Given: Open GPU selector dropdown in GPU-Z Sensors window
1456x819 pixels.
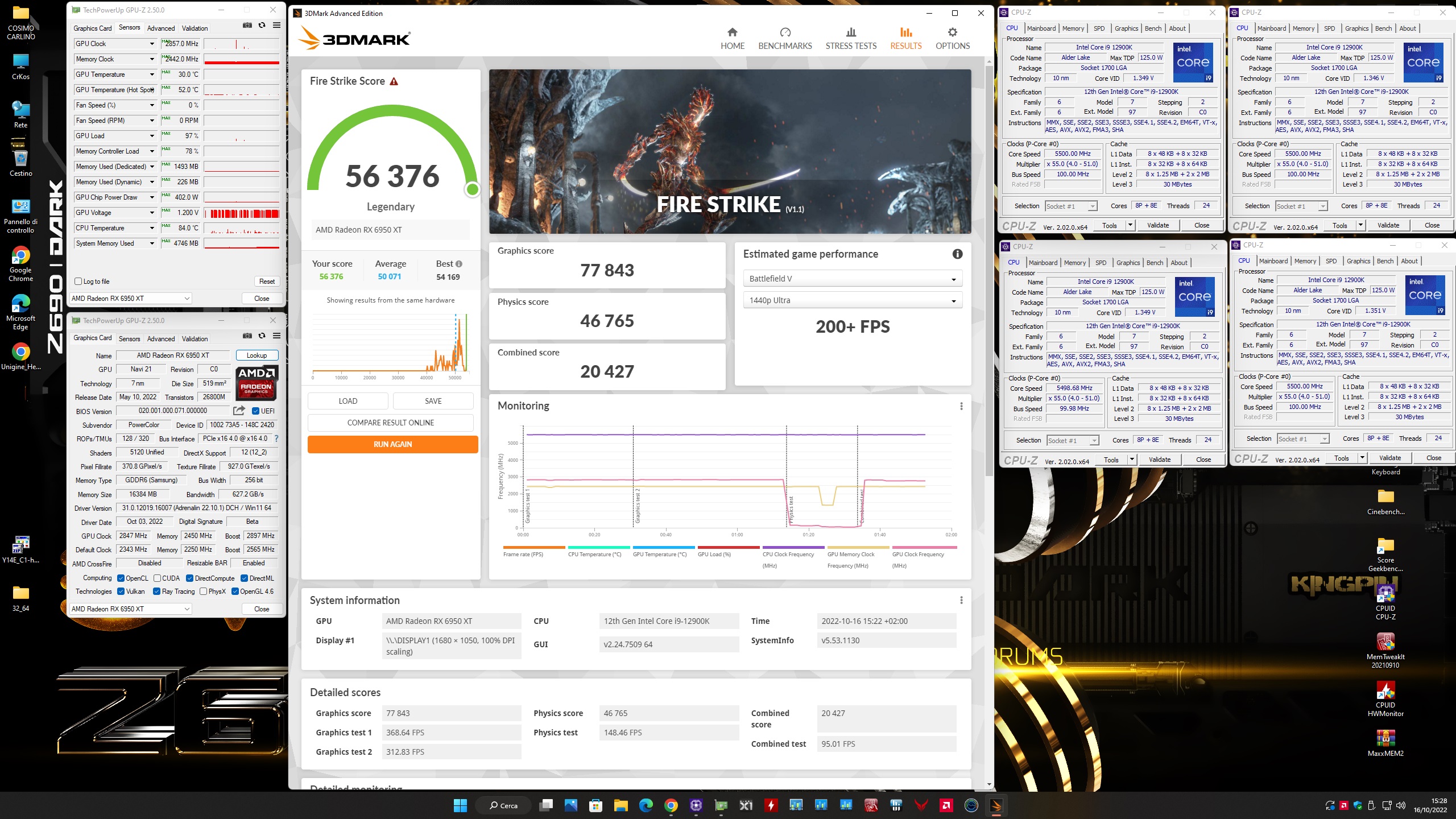Looking at the screenshot, I should pos(131,299).
